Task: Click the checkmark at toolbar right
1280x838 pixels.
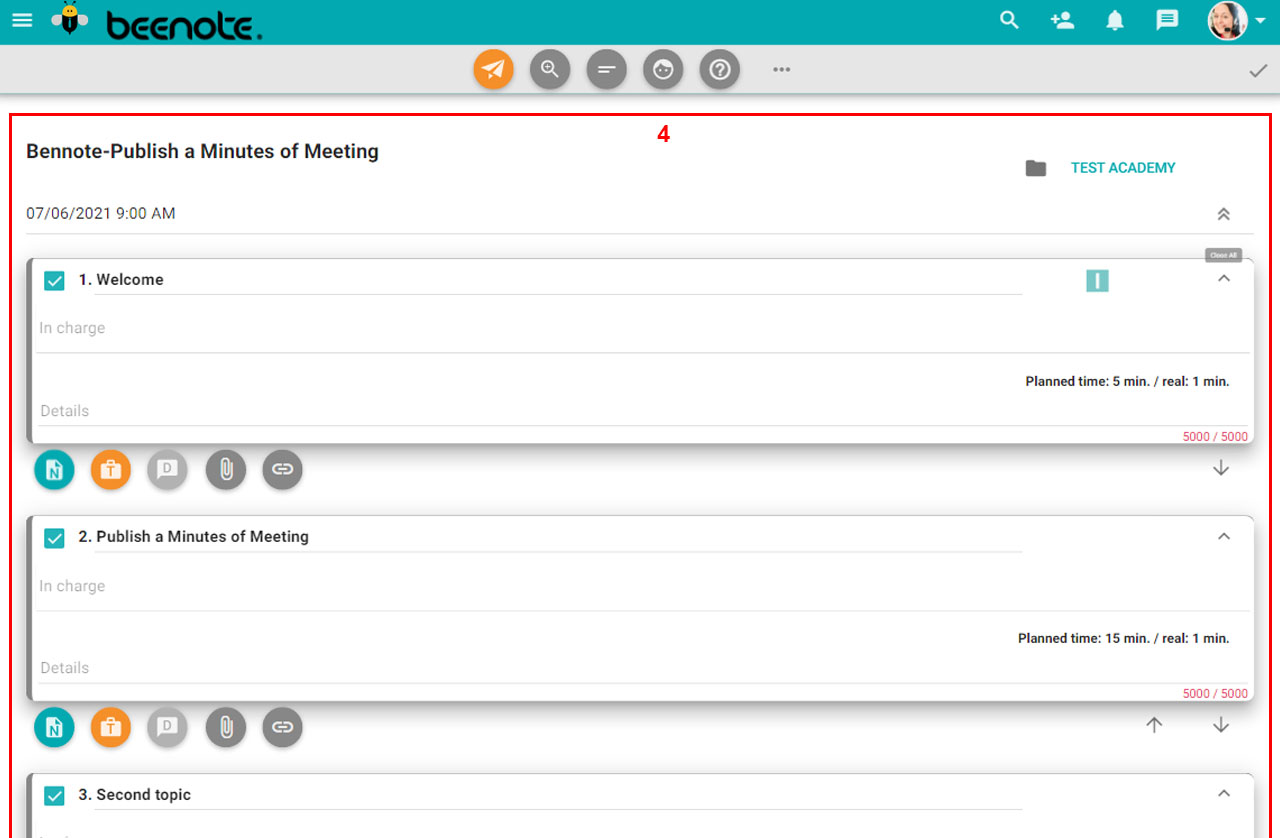Action: [1258, 71]
